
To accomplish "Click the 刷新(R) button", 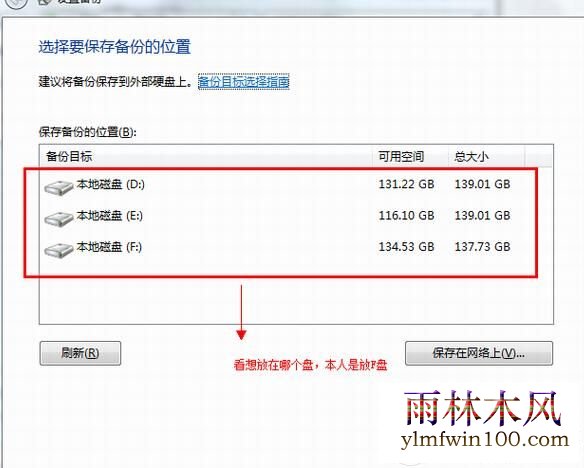I will [80, 353].
